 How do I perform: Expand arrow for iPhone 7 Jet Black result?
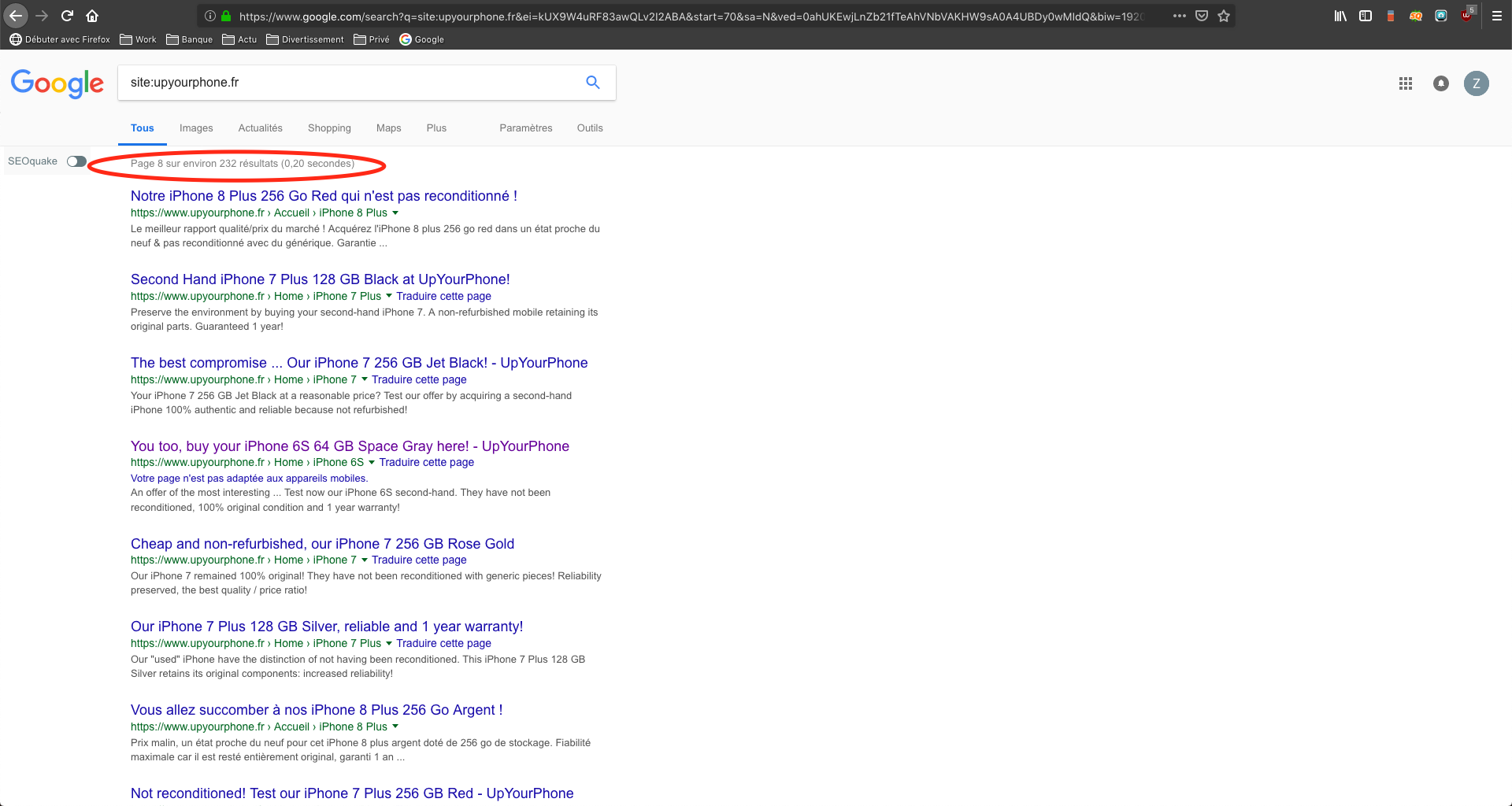coord(365,380)
